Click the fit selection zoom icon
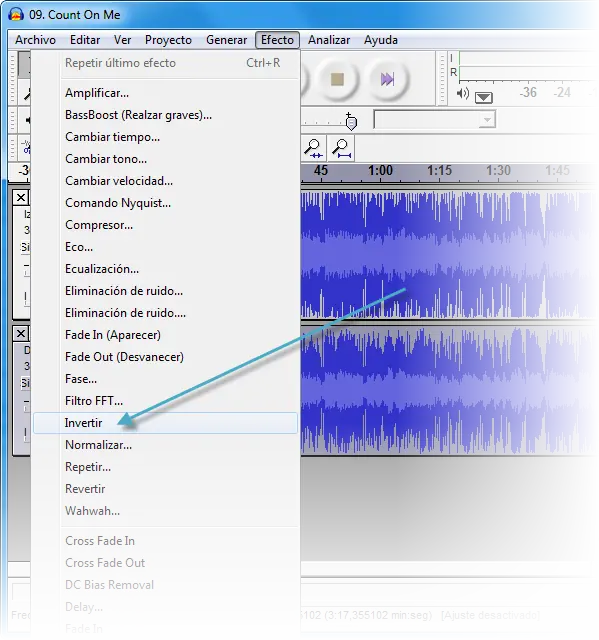The height and width of the screenshot is (640, 599). pos(313,149)
